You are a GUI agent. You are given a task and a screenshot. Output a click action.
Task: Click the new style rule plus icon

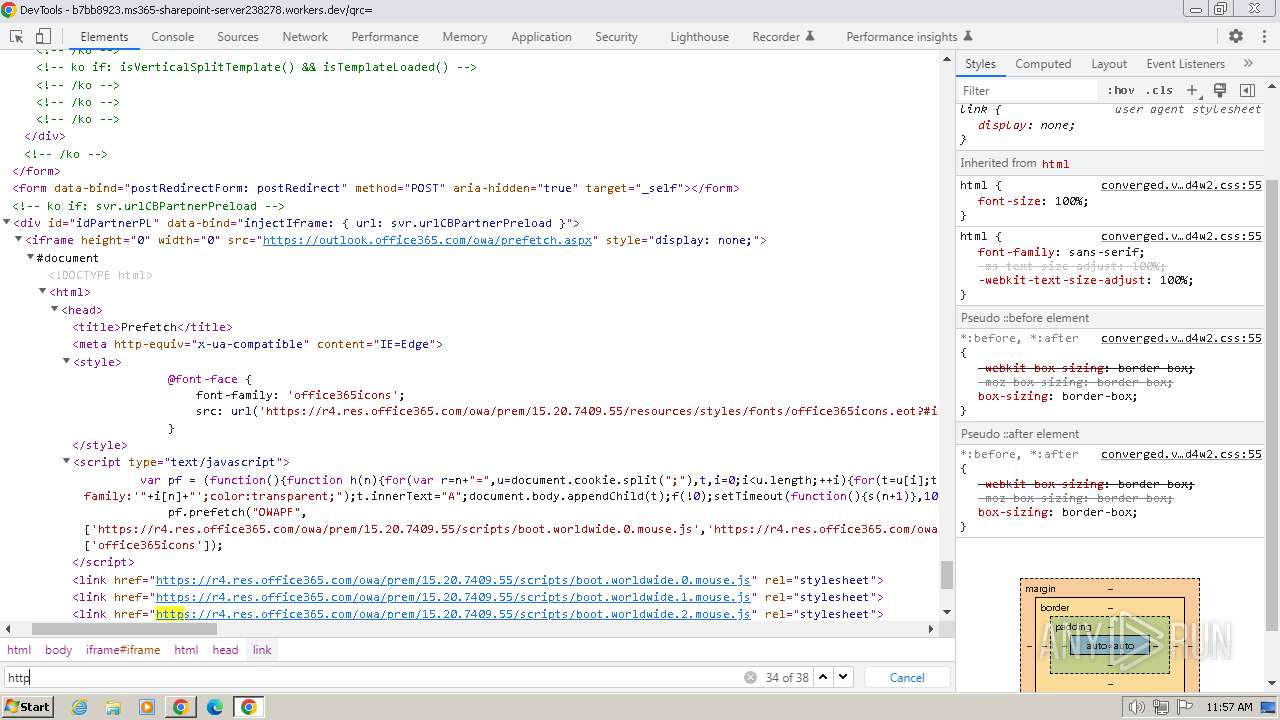point(1192,90)
